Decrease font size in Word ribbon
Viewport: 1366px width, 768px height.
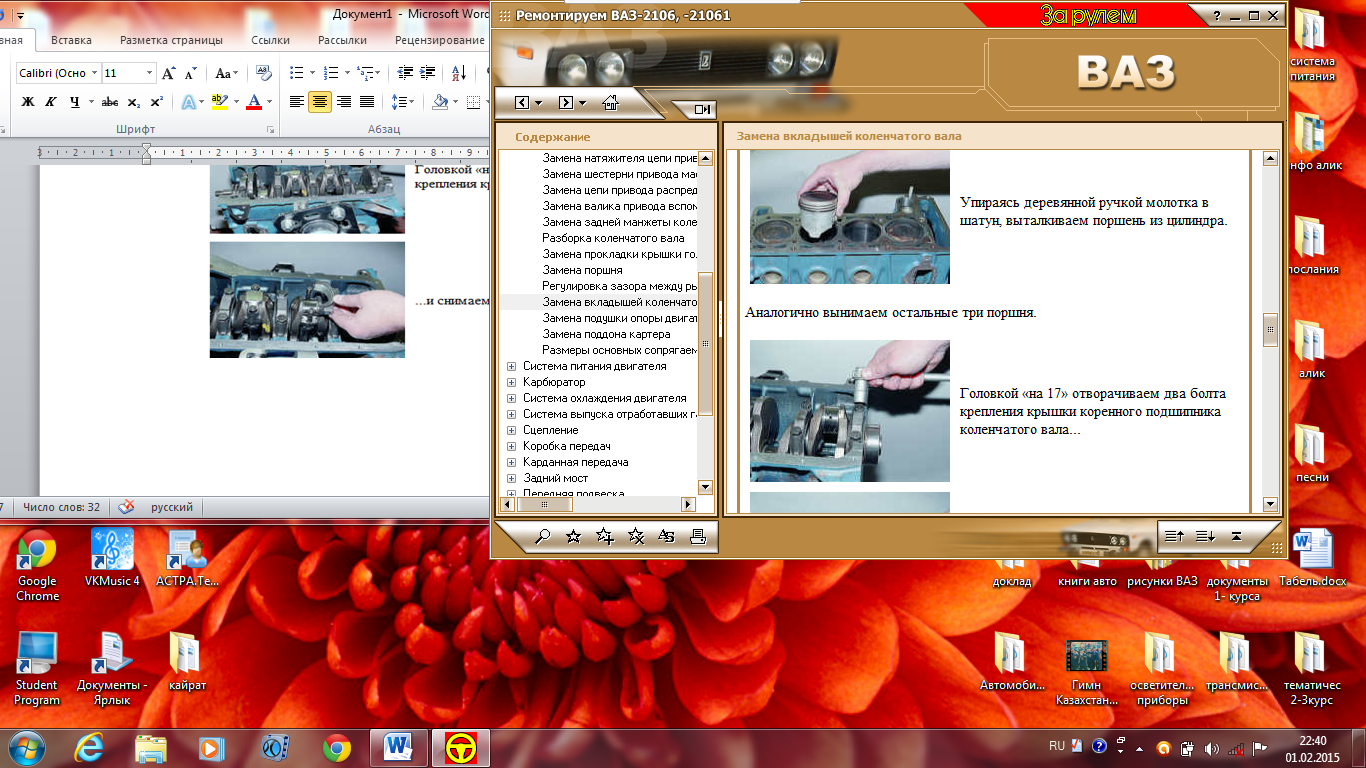(190, 73)
